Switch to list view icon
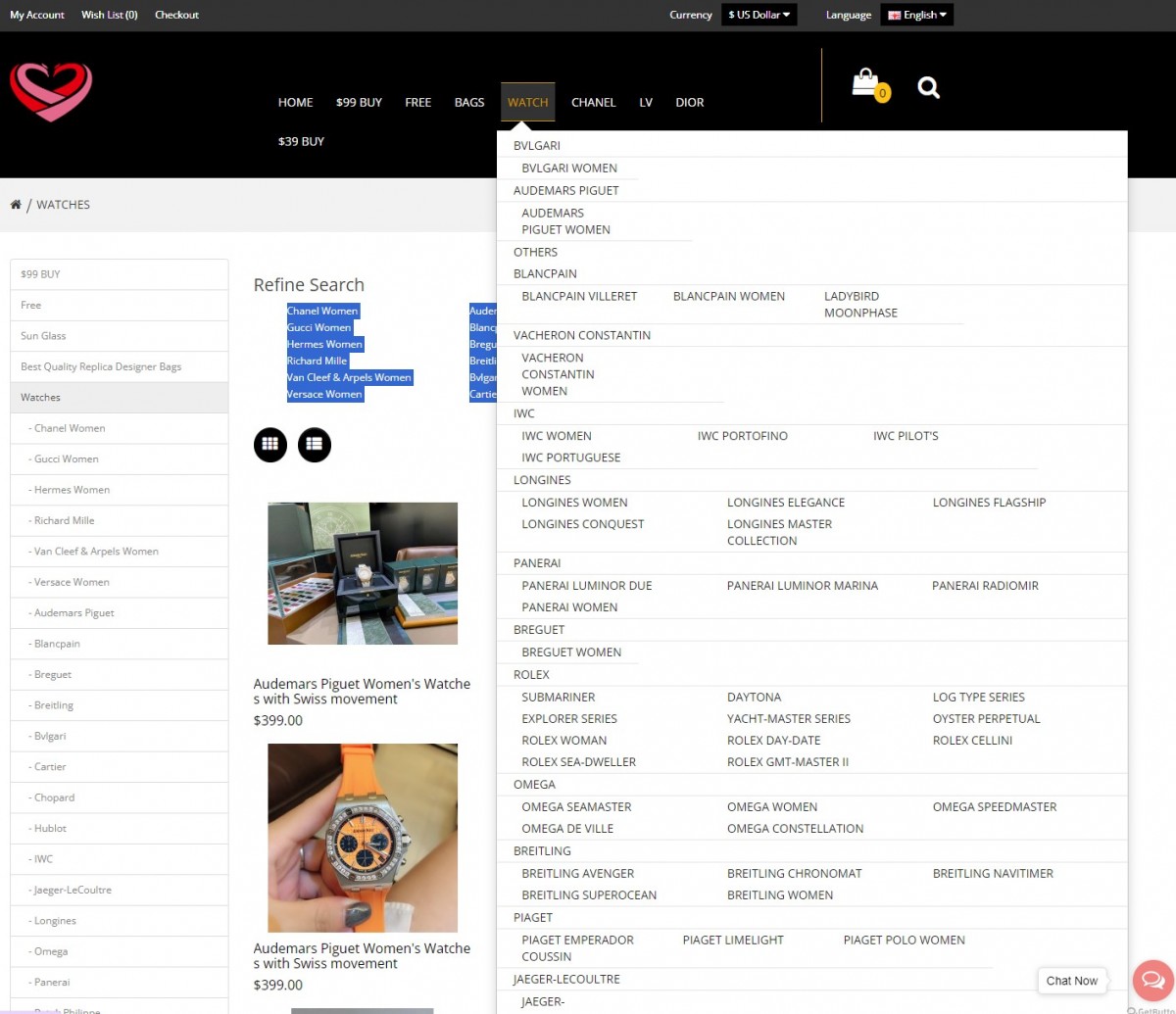This screenshot has height=1014, width=1176. (x=315, y=445)
